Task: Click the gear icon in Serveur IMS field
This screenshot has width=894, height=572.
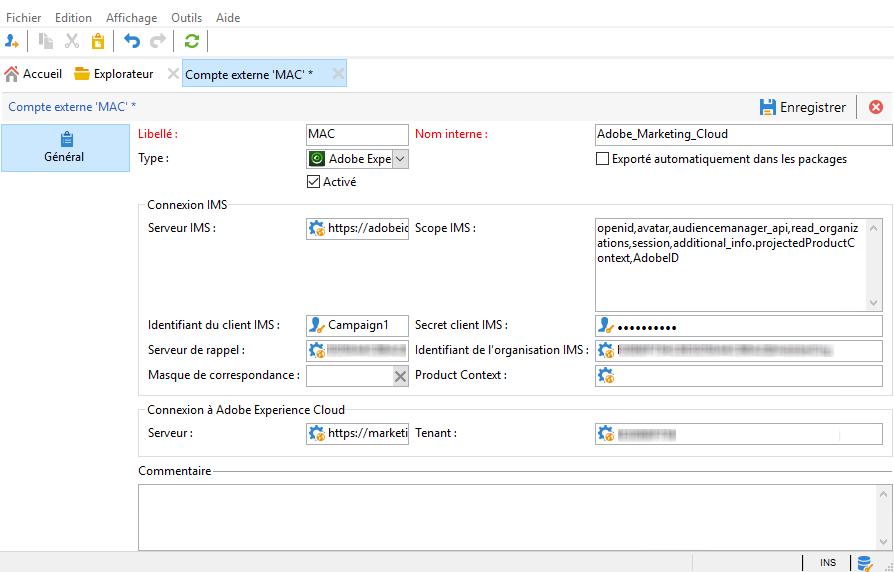Action: (x=317, y=229)
